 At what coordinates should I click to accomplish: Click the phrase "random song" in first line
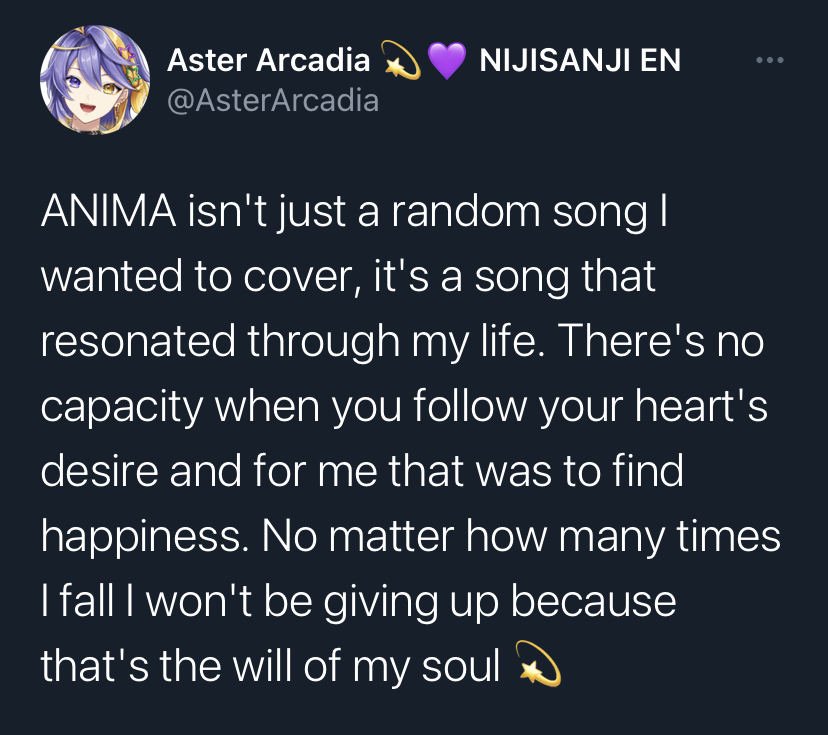pos(519,213)
